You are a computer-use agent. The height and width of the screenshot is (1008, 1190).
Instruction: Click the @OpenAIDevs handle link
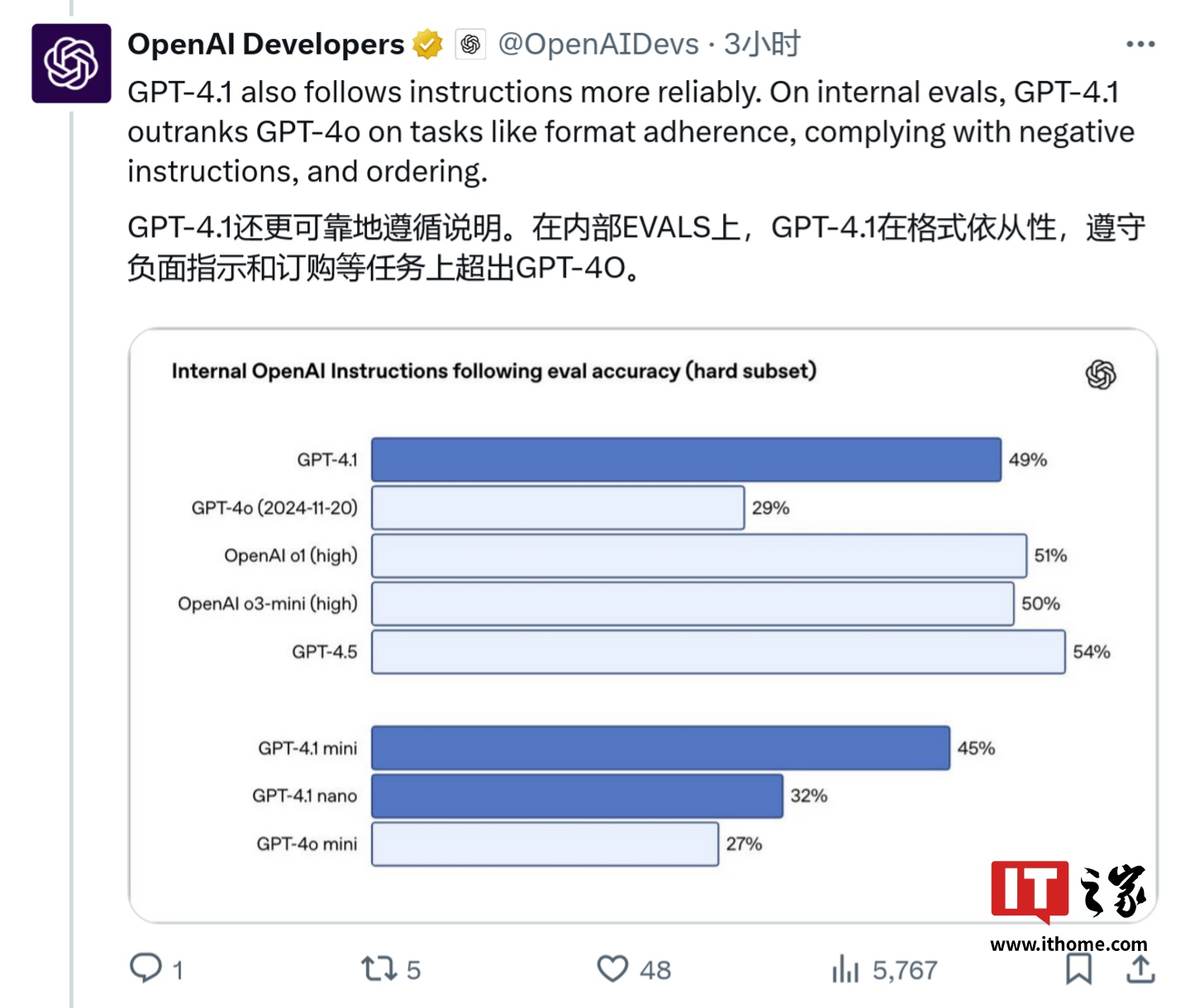[x=597, y=45]
